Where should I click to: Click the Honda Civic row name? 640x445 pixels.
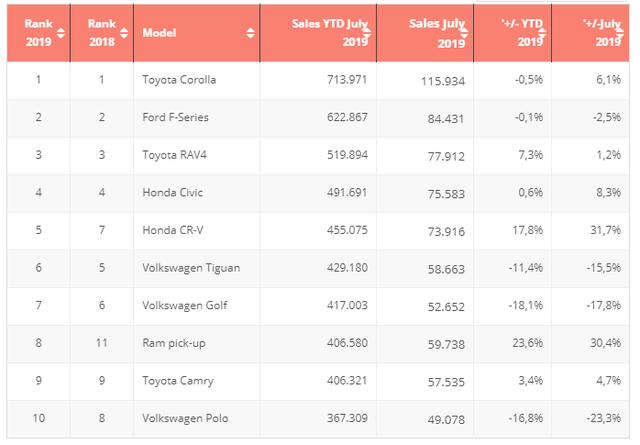pyautogui.click(x=173, y=193)
